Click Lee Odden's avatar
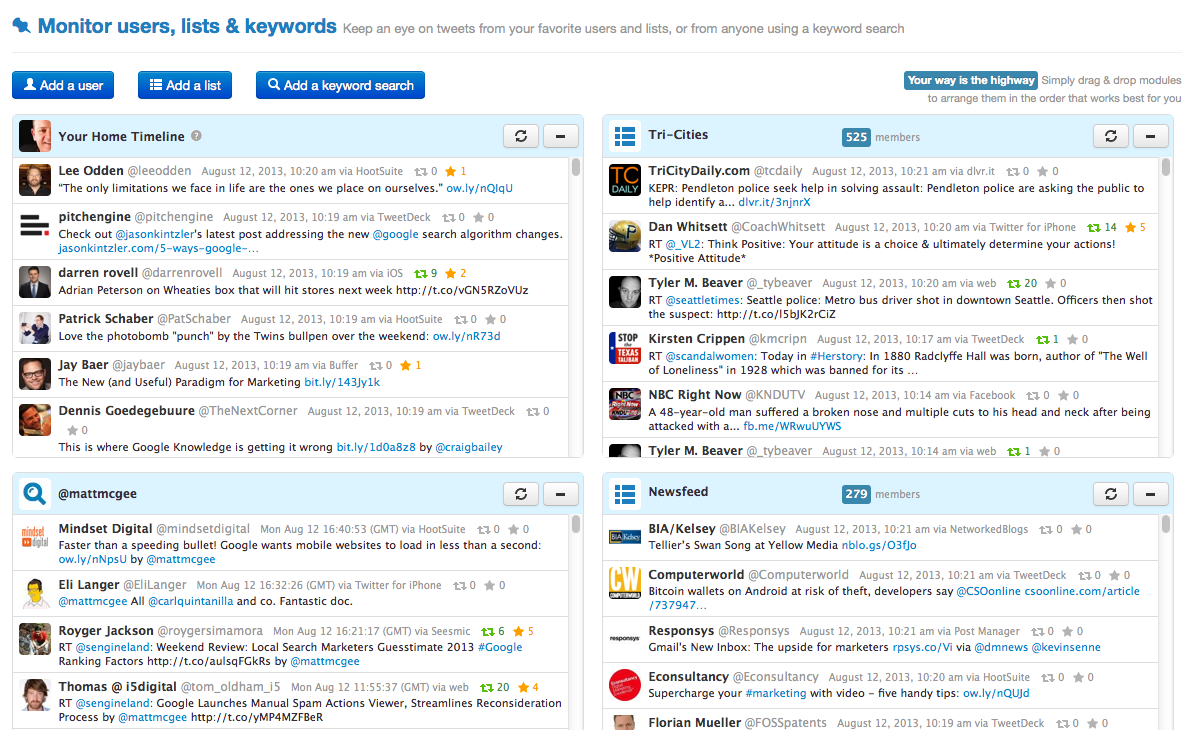Screen dimensions: 1190x730 (x=34, y=181)
